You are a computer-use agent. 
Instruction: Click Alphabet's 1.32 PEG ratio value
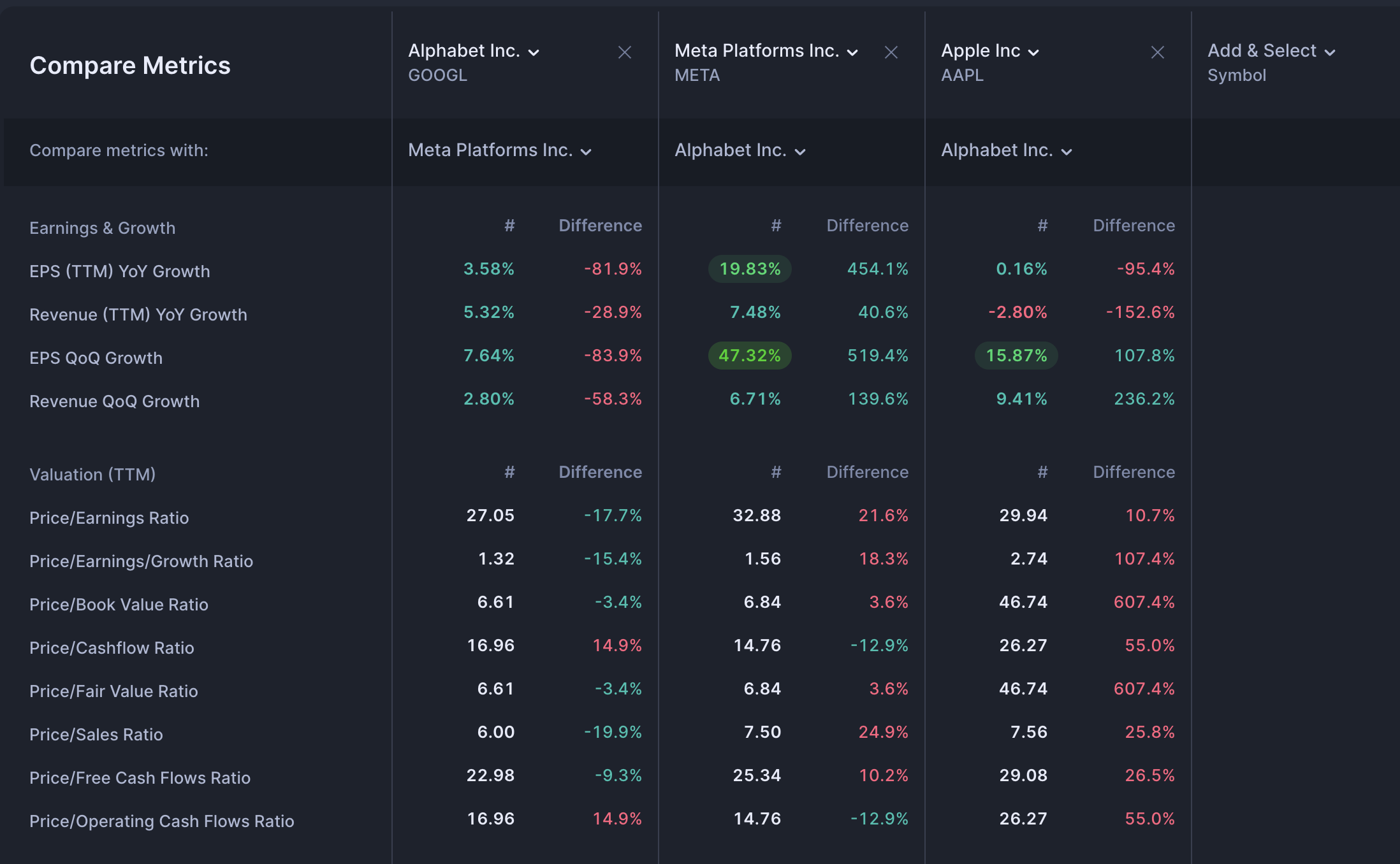click(x=496, y=559)
